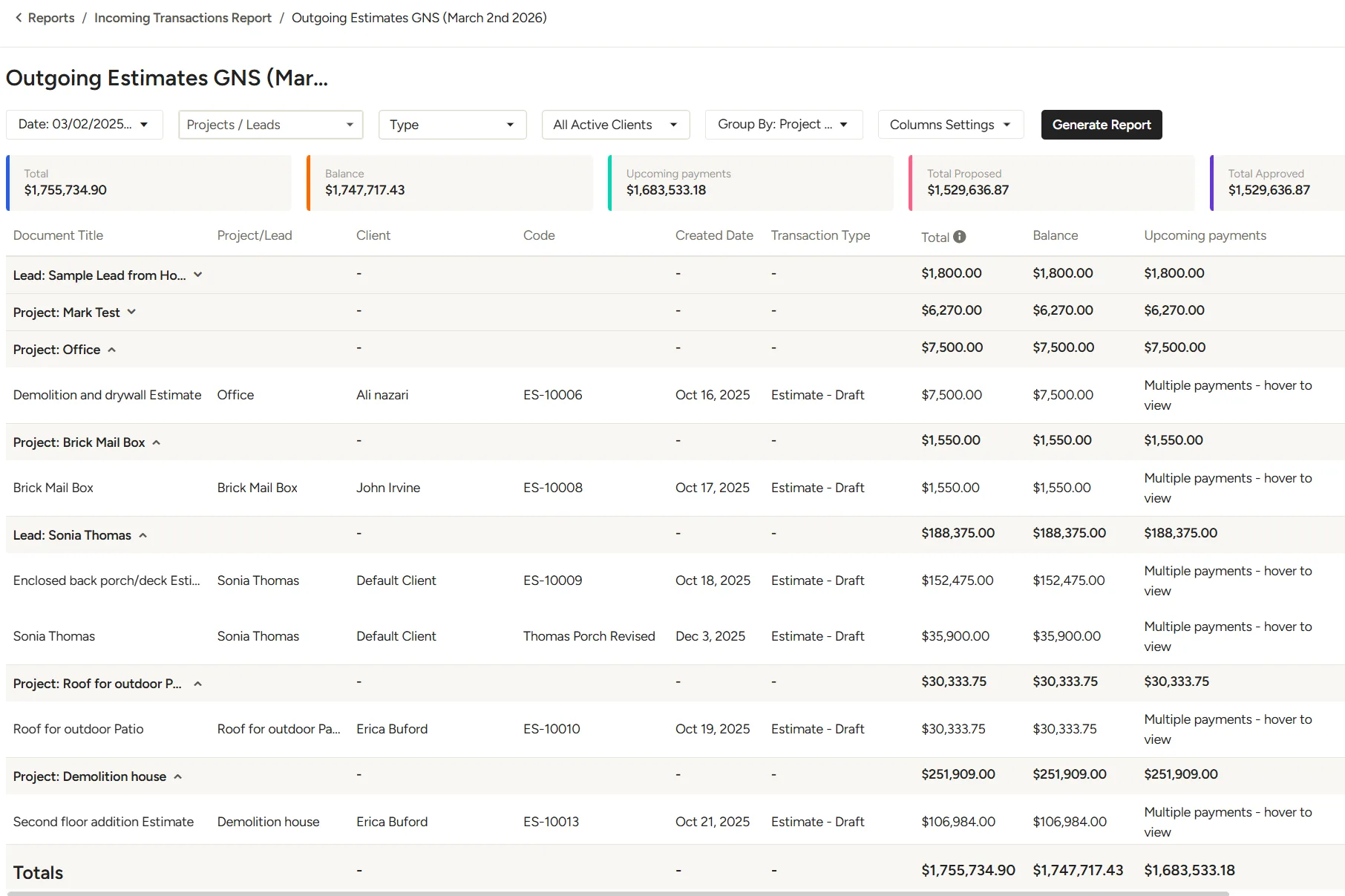Collapse the Project: Demolition house group

coord(178,776)
